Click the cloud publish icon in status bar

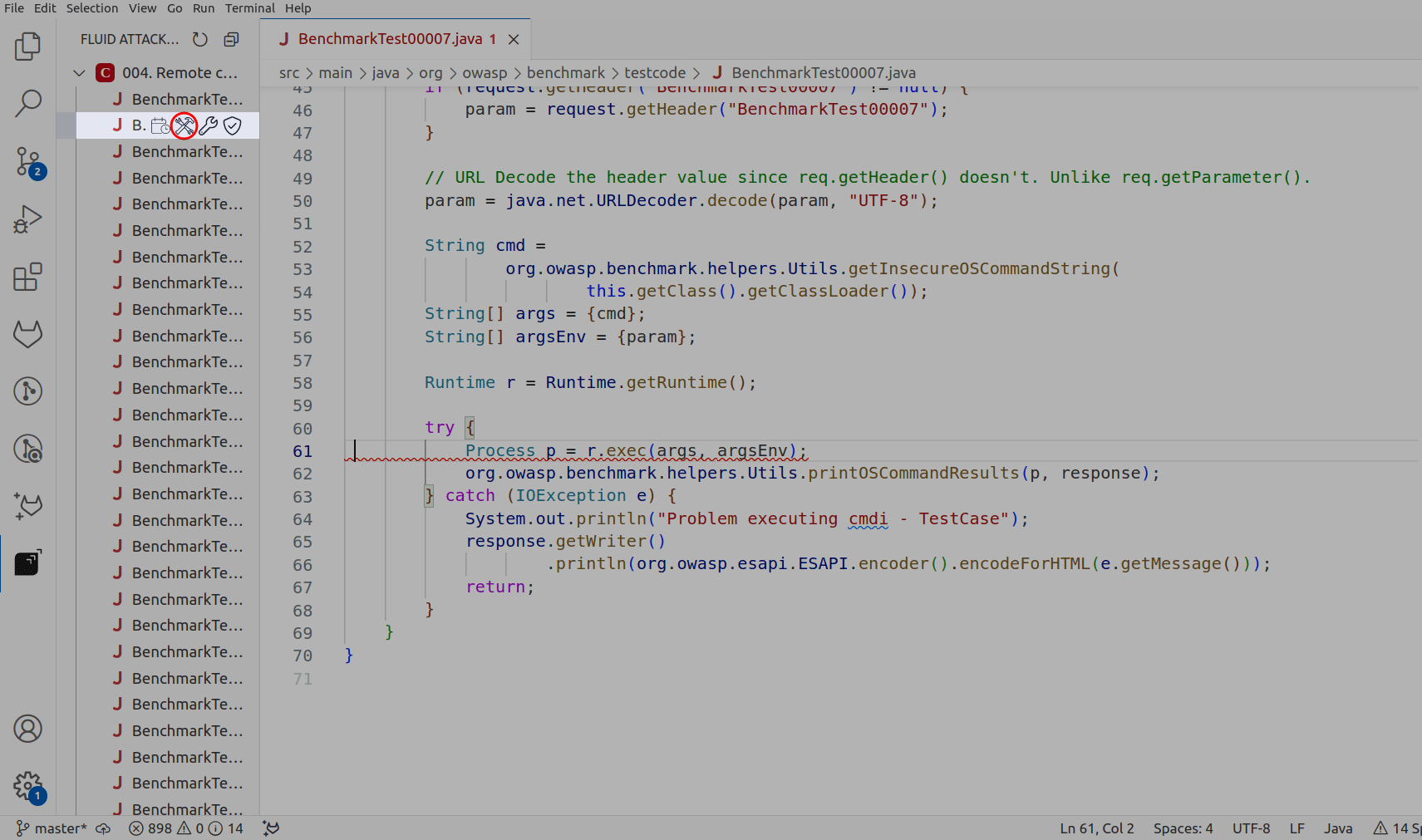point(103,828)
